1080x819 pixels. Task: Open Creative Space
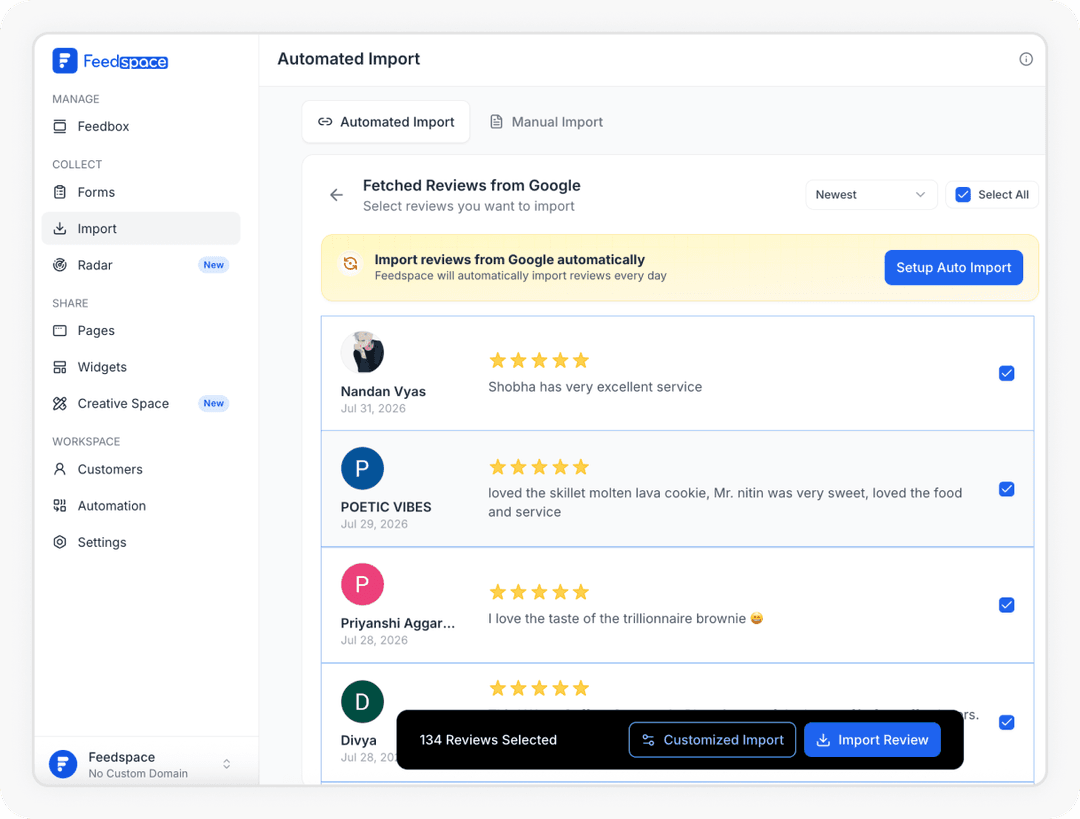(141, 404)
